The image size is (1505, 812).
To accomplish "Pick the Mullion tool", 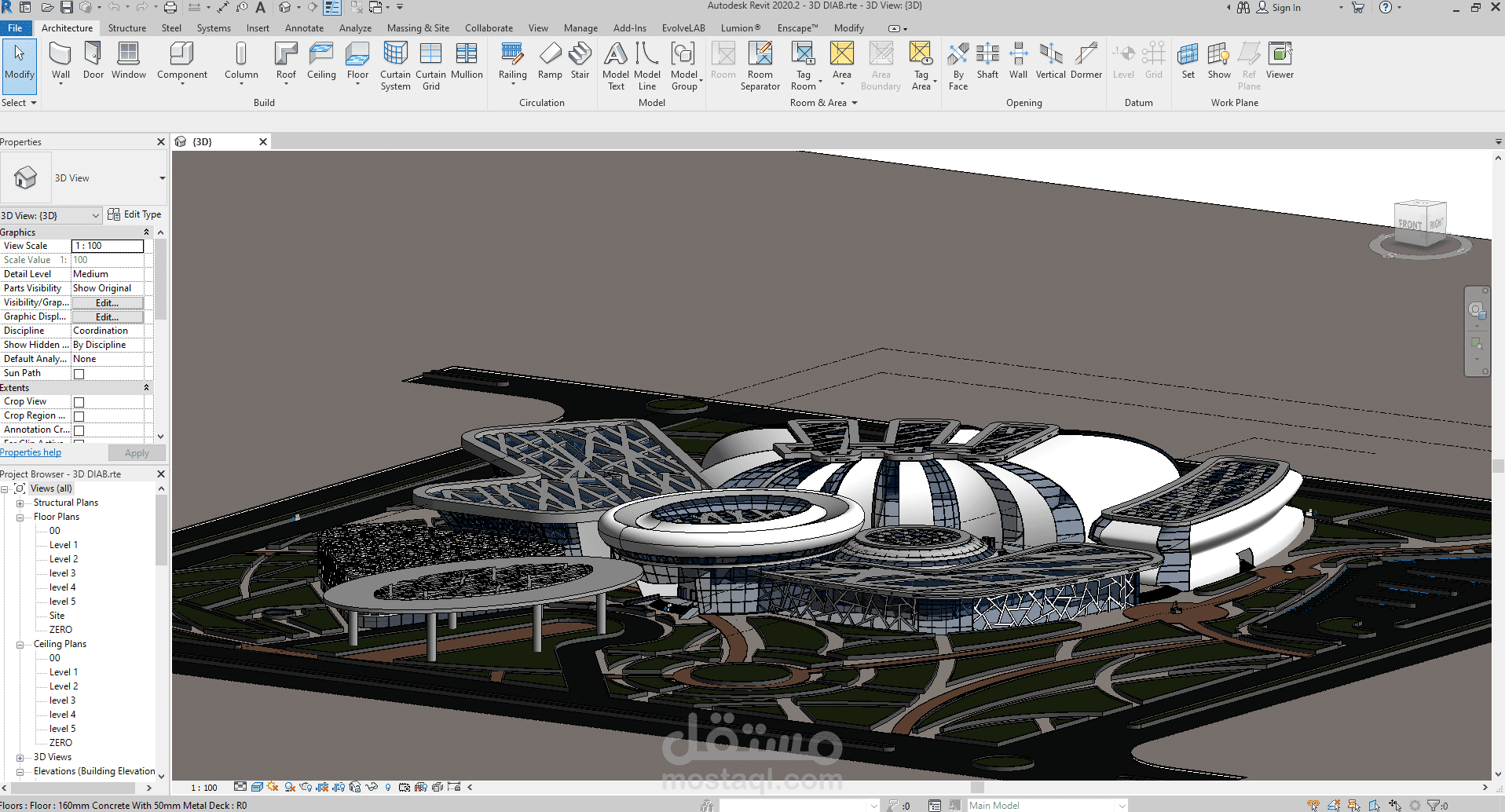I will click(x=467, y=61).
